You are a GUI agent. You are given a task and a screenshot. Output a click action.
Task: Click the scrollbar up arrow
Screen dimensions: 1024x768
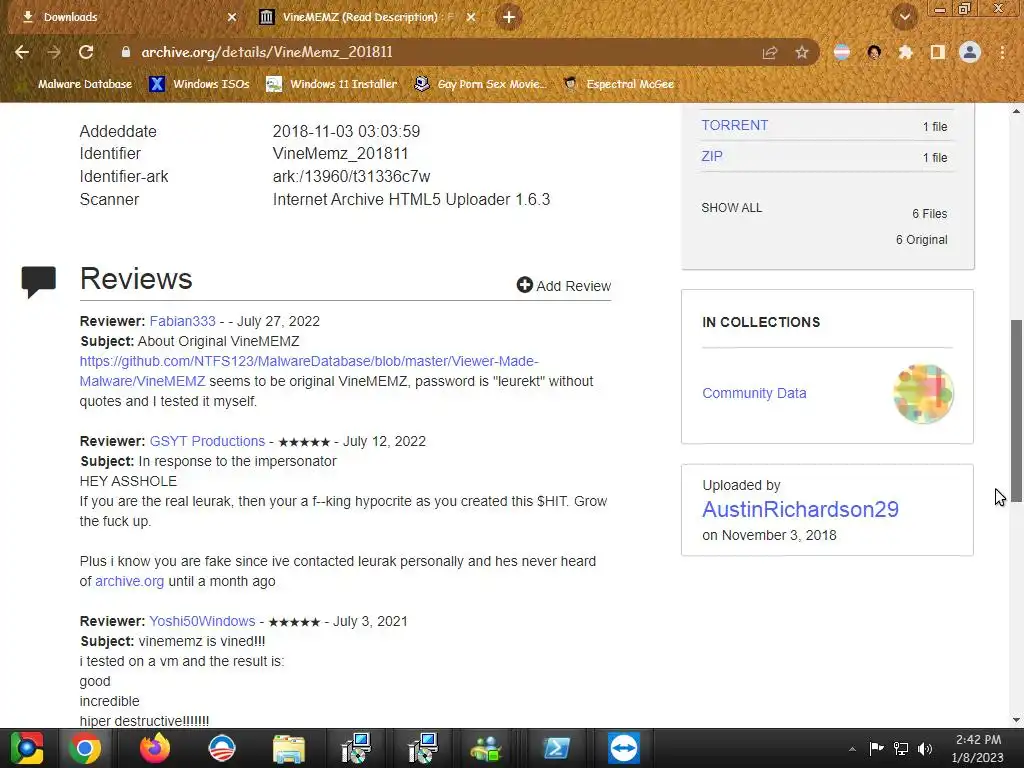click(1017, 111)
